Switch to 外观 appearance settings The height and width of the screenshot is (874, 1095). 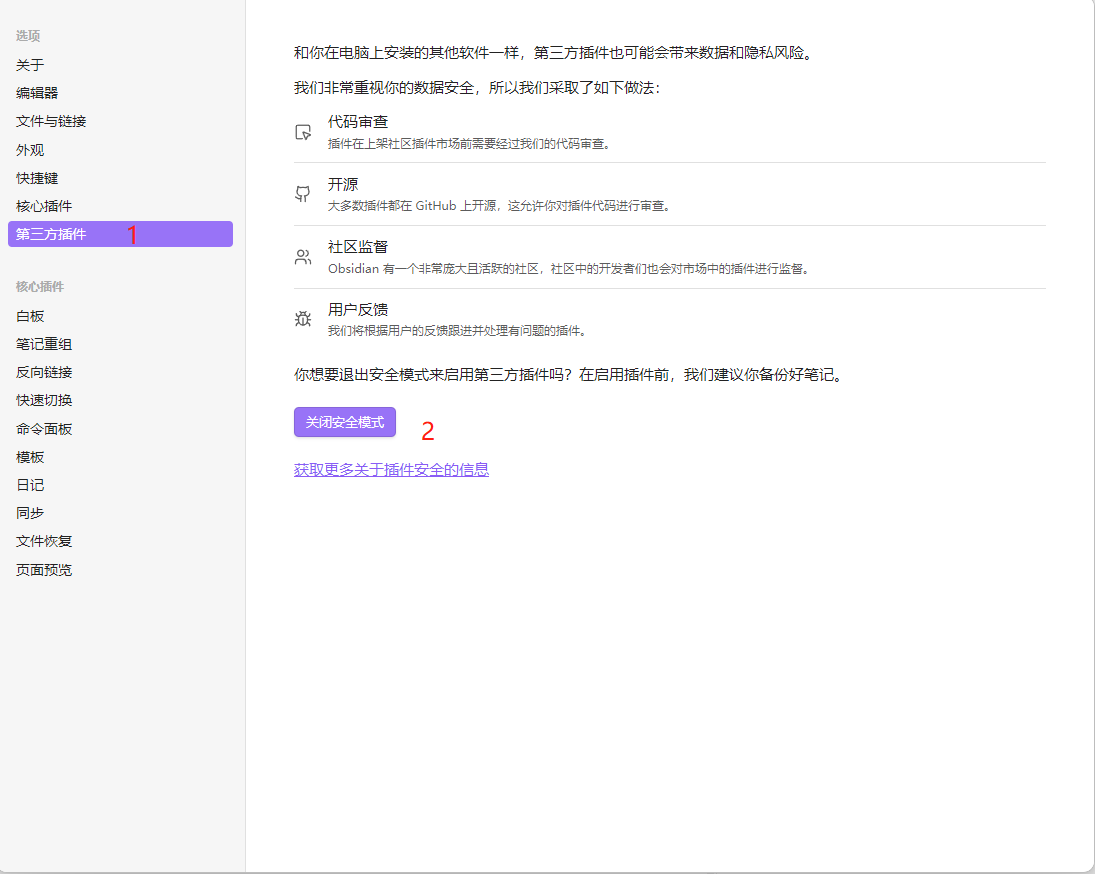click(30, 149)
